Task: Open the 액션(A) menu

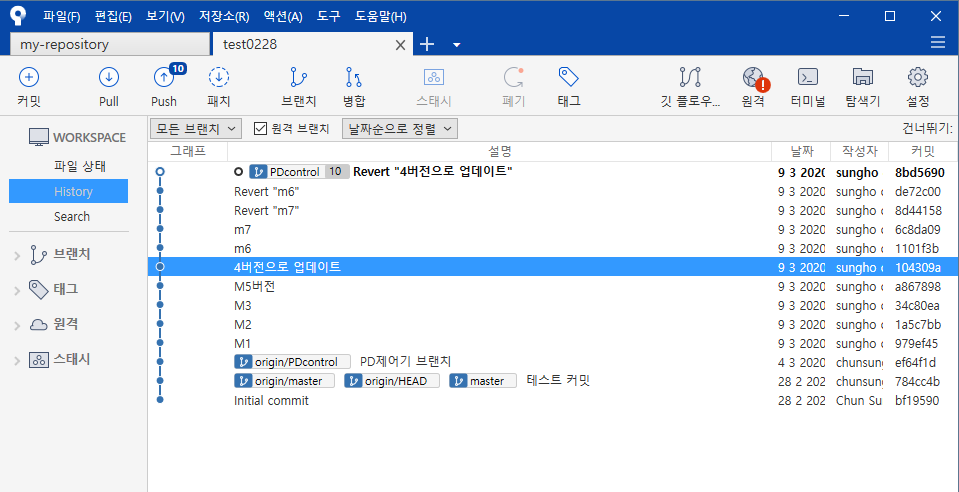Action: [x=283, y=17]
